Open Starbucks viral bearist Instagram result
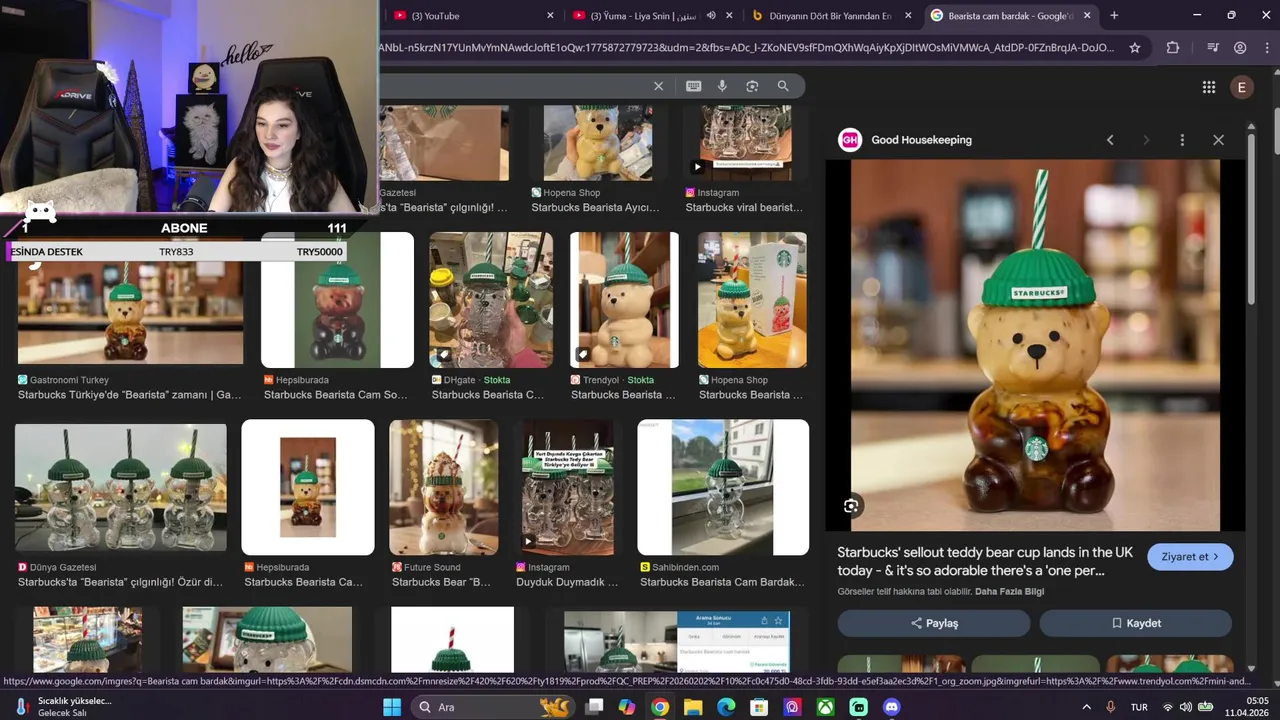This screenshot has height=720, width=1280. coord(744,208)
